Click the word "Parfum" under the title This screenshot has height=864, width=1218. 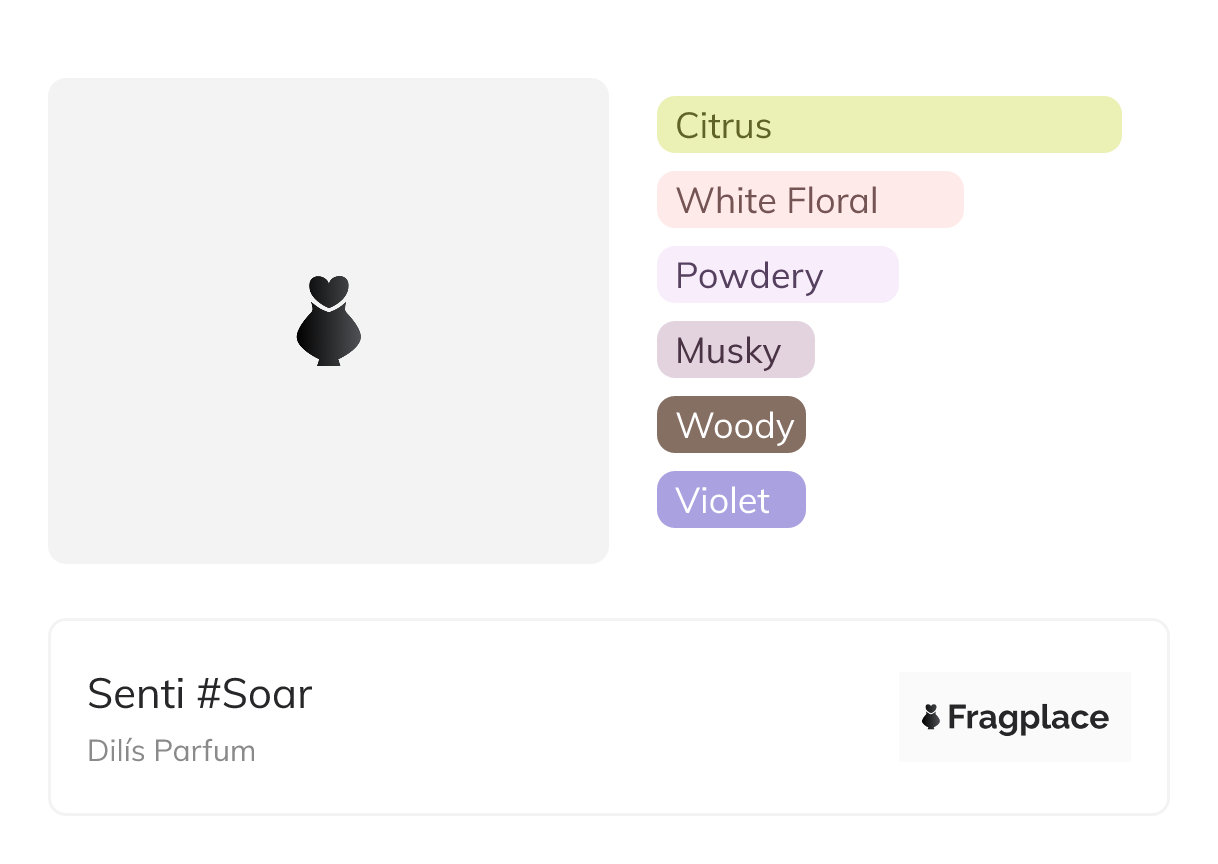click(x=215, y=750)
